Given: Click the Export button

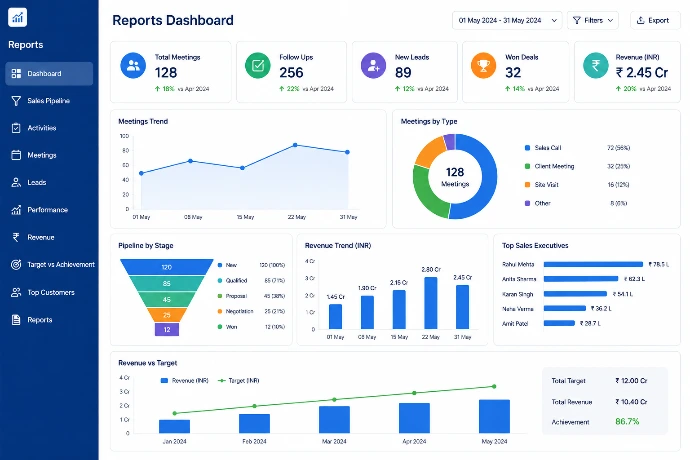Looking at the screenshot, I should tap(655, 20).
